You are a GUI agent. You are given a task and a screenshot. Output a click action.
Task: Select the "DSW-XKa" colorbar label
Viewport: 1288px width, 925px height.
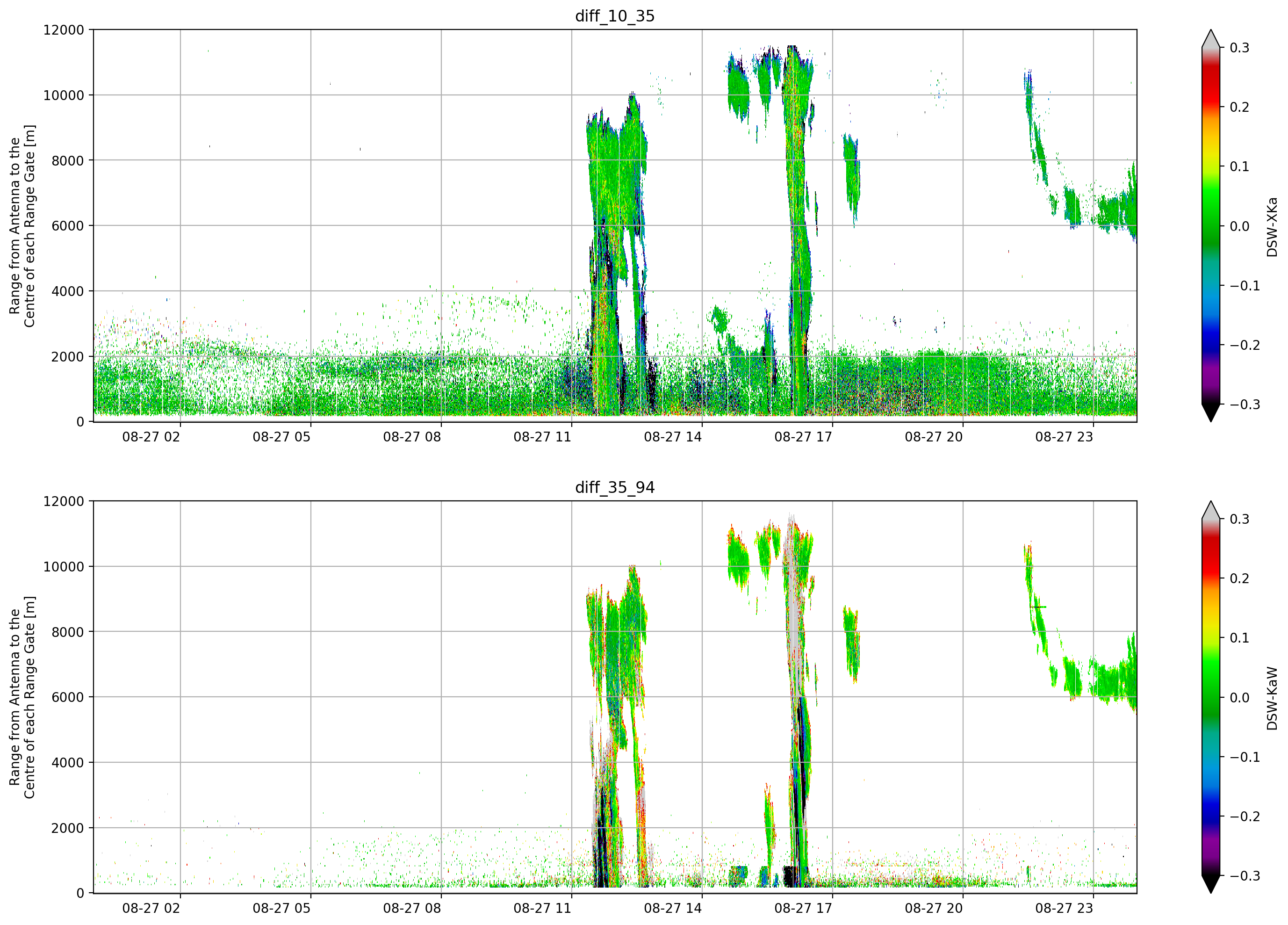[x=1272, y=227]
